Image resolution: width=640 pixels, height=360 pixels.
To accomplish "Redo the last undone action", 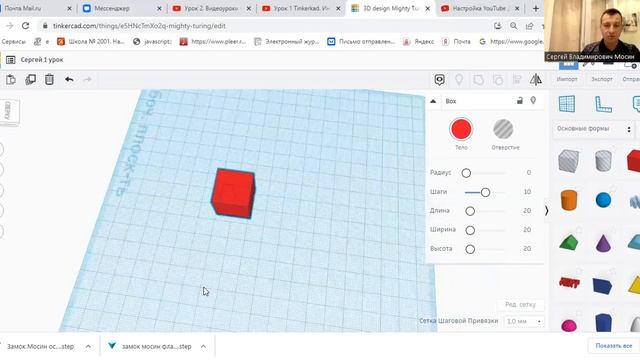I will (x=87, y=79).
